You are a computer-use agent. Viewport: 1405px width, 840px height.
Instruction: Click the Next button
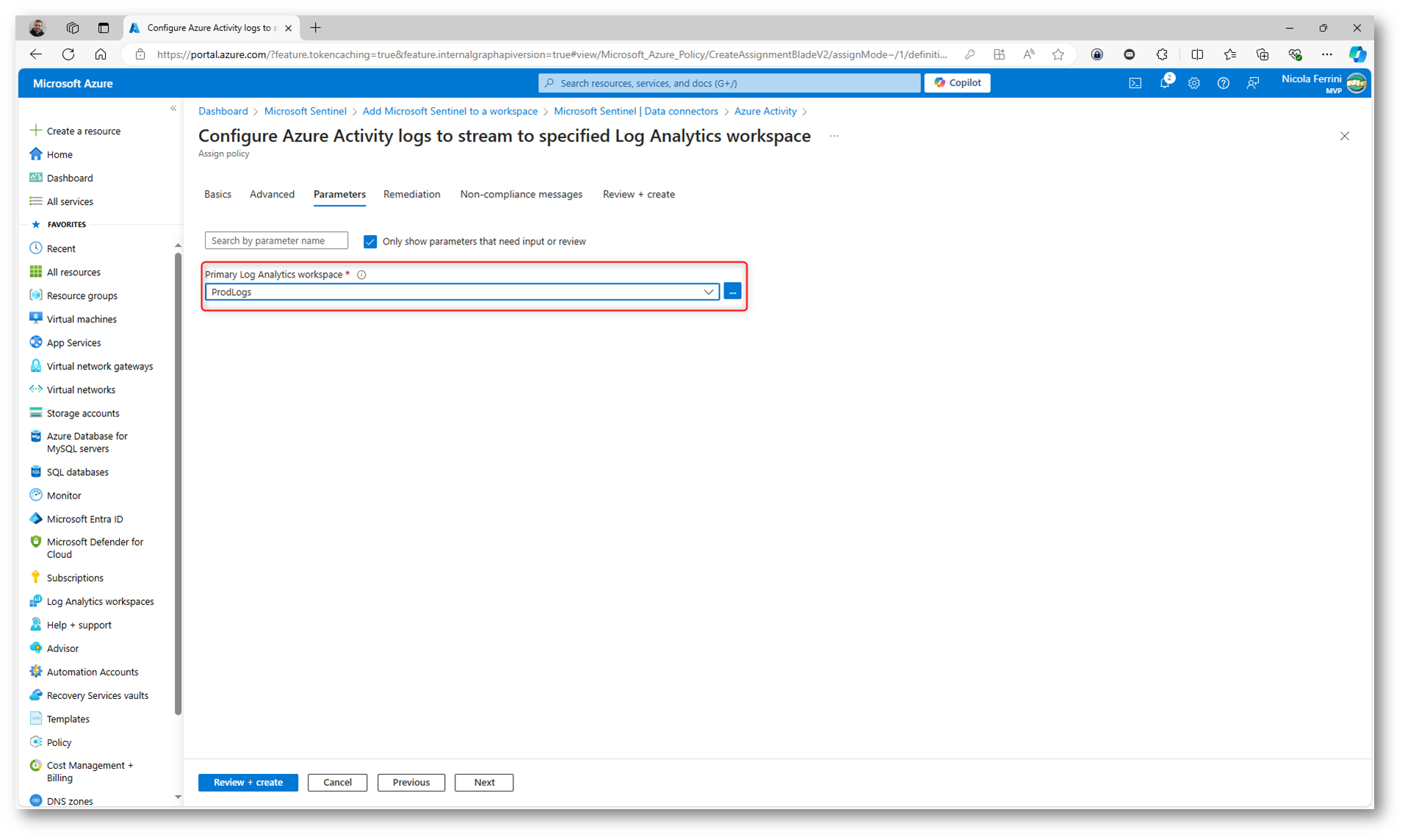(484, 782)
